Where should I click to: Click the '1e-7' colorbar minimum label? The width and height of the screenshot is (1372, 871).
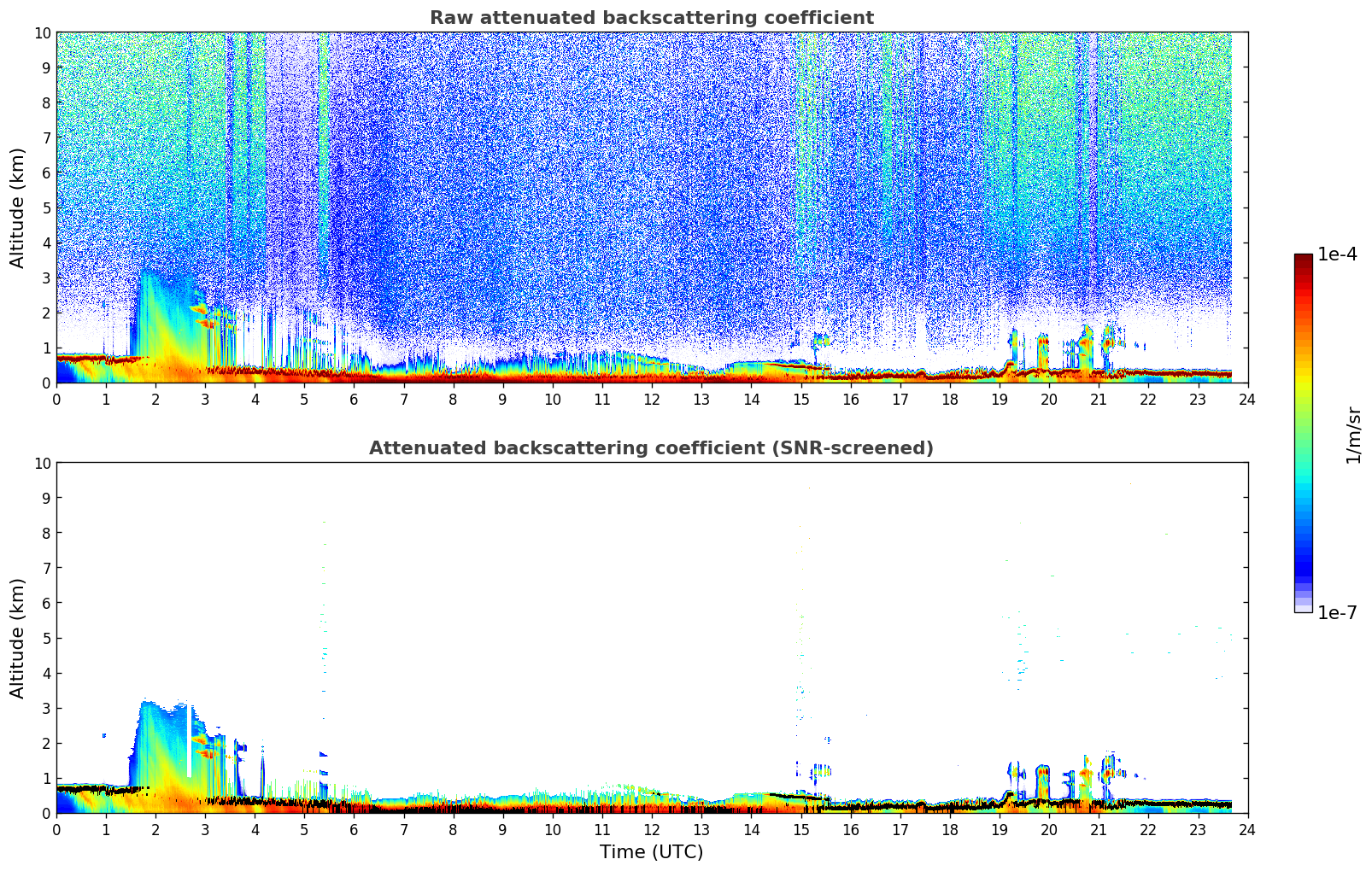[x=1337, y=613]
